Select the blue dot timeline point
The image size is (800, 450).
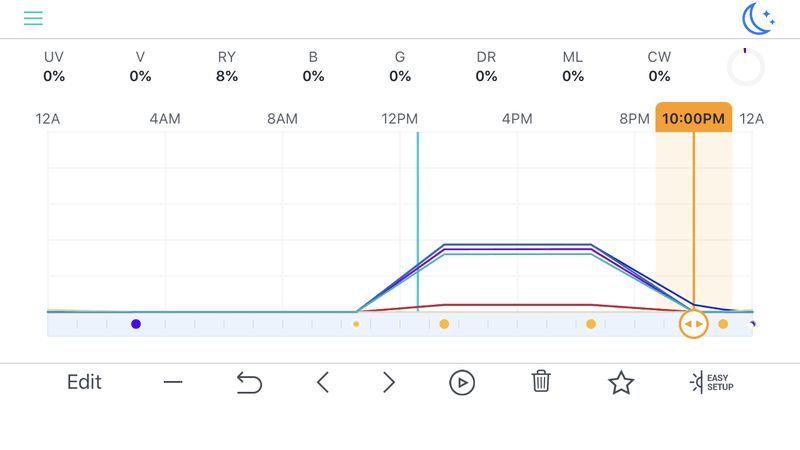coord(136,324)
